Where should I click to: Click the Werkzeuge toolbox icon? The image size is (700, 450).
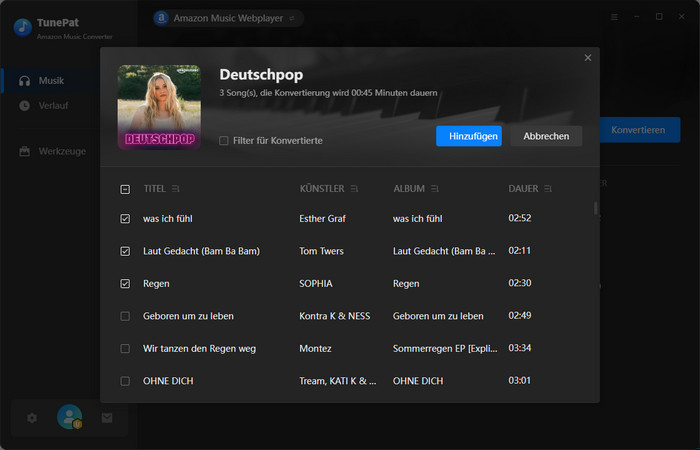click(25, 151)
